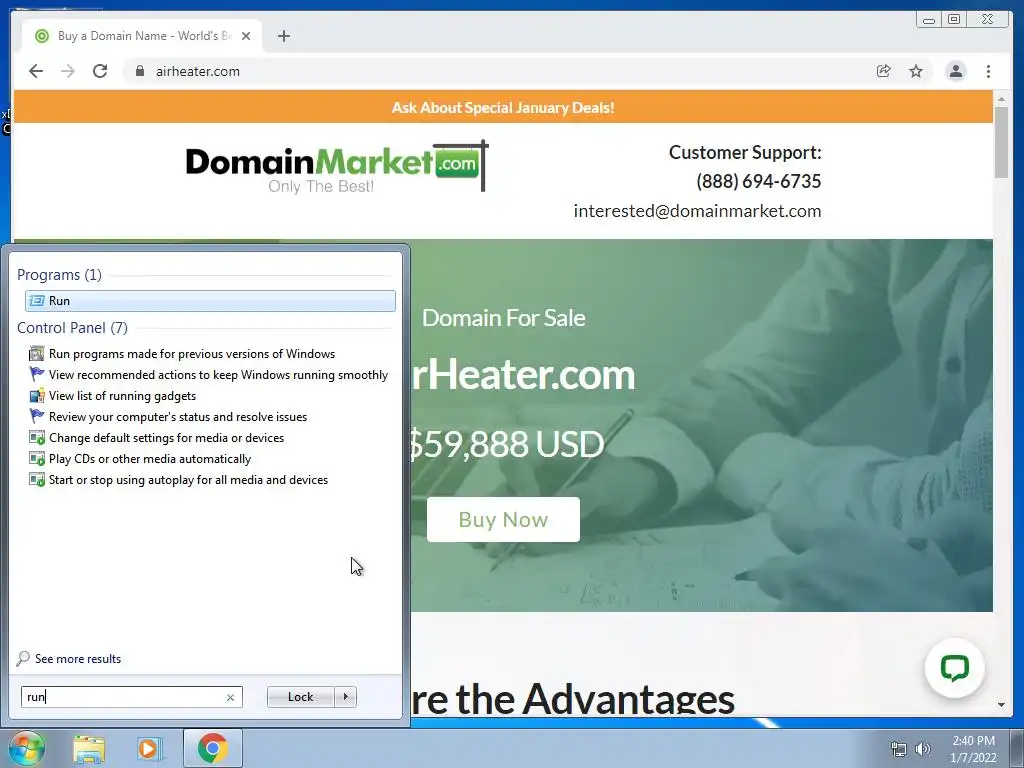Viewport: 1024px width, 768px height.
Task: Select Change default settings for media or devices
Action: click(x=157, y=438)
